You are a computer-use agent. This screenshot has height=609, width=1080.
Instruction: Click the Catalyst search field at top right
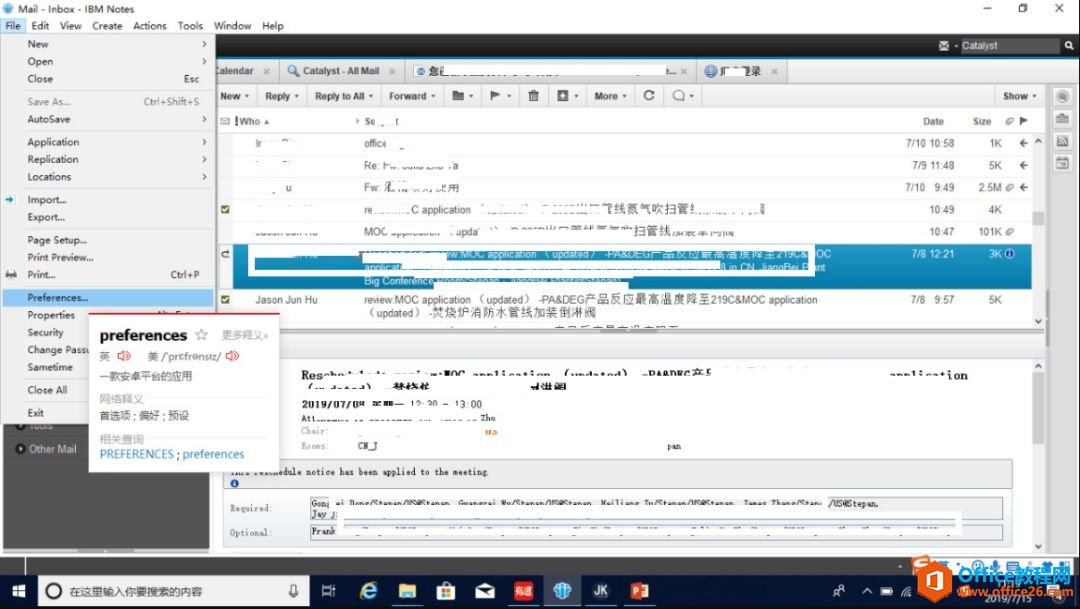[1008, 46]
